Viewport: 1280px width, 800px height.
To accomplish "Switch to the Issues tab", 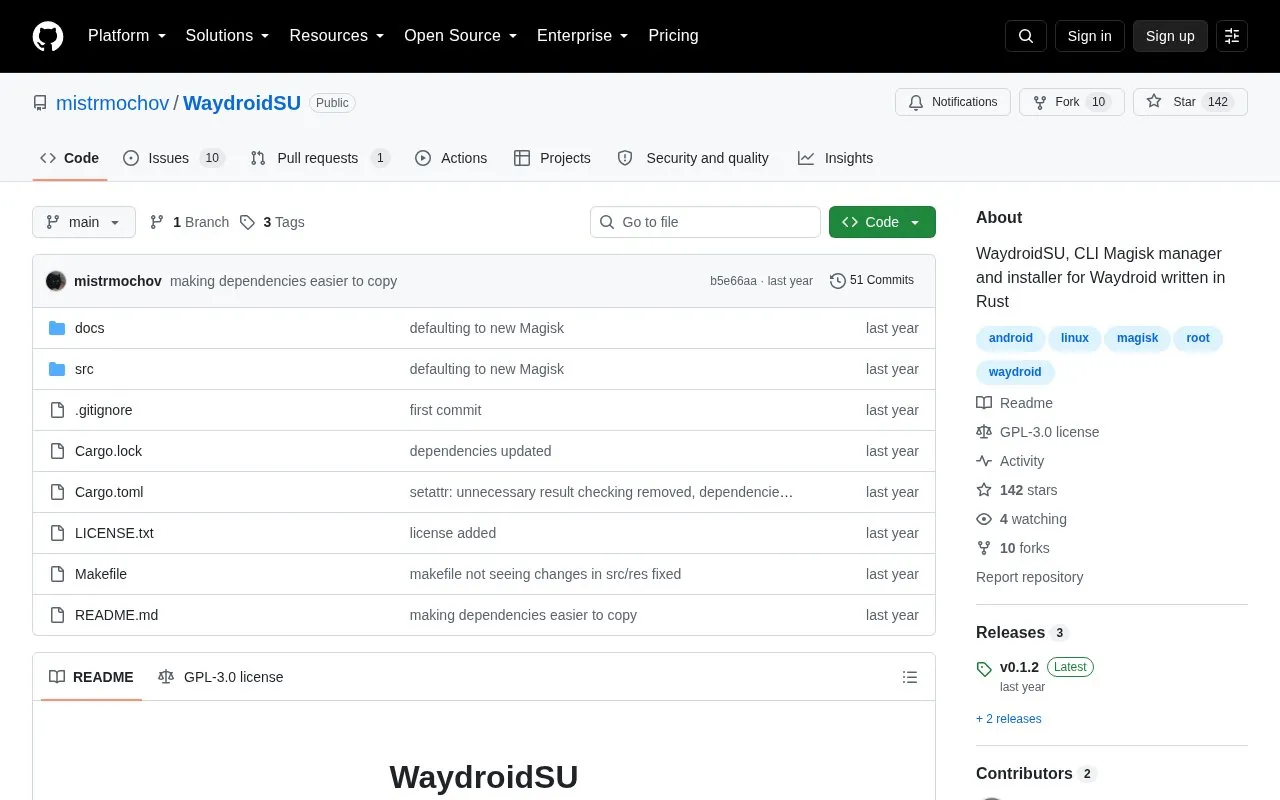I will coord(174,158).
